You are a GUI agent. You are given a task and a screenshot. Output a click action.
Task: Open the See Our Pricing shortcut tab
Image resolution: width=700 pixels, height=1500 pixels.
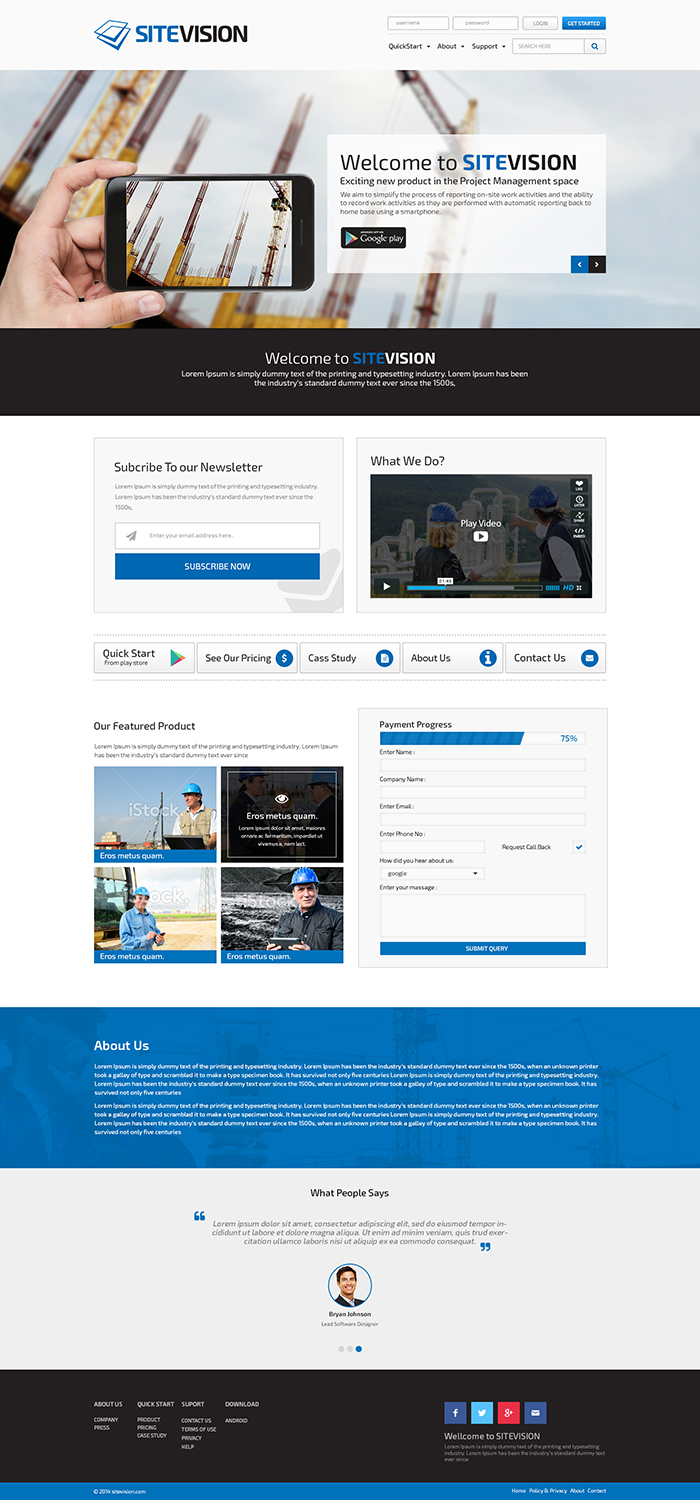(x=247, y=658)
